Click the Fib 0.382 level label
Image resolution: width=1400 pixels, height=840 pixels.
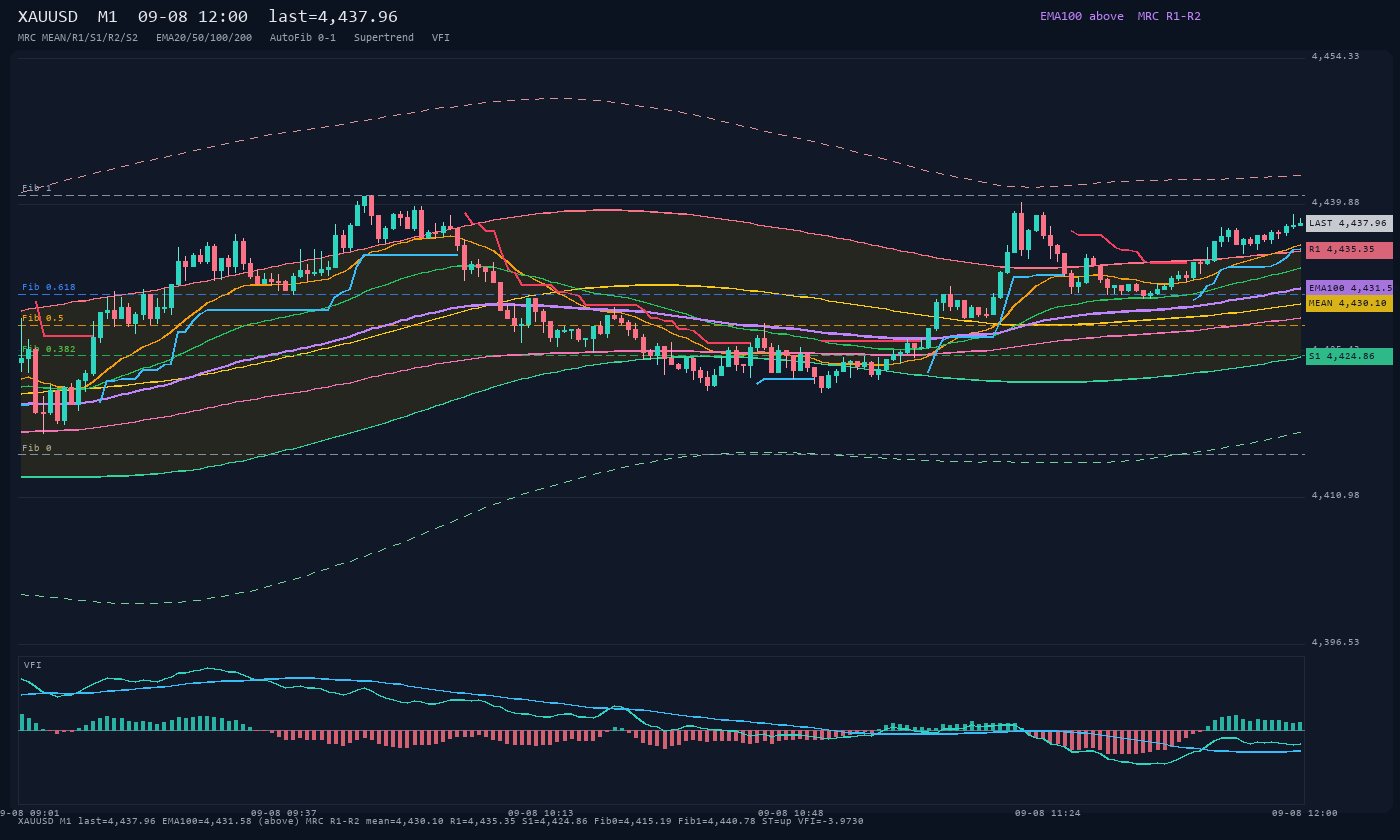click(49, 349)
